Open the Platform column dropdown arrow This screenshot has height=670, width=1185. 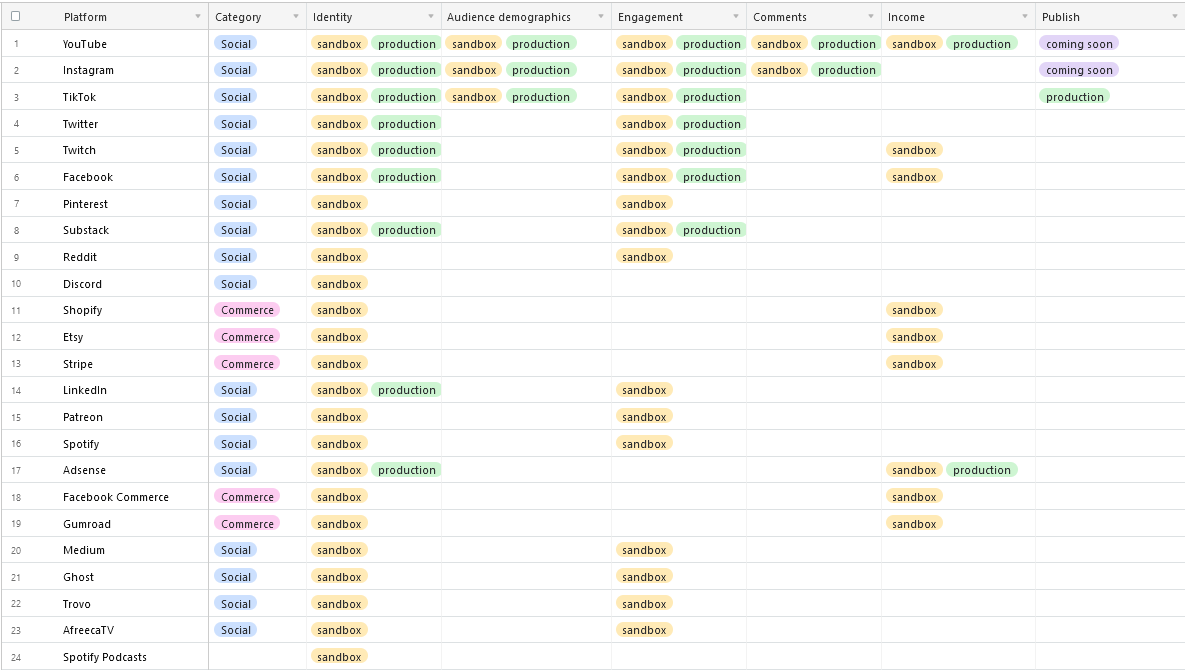(198, 17)
